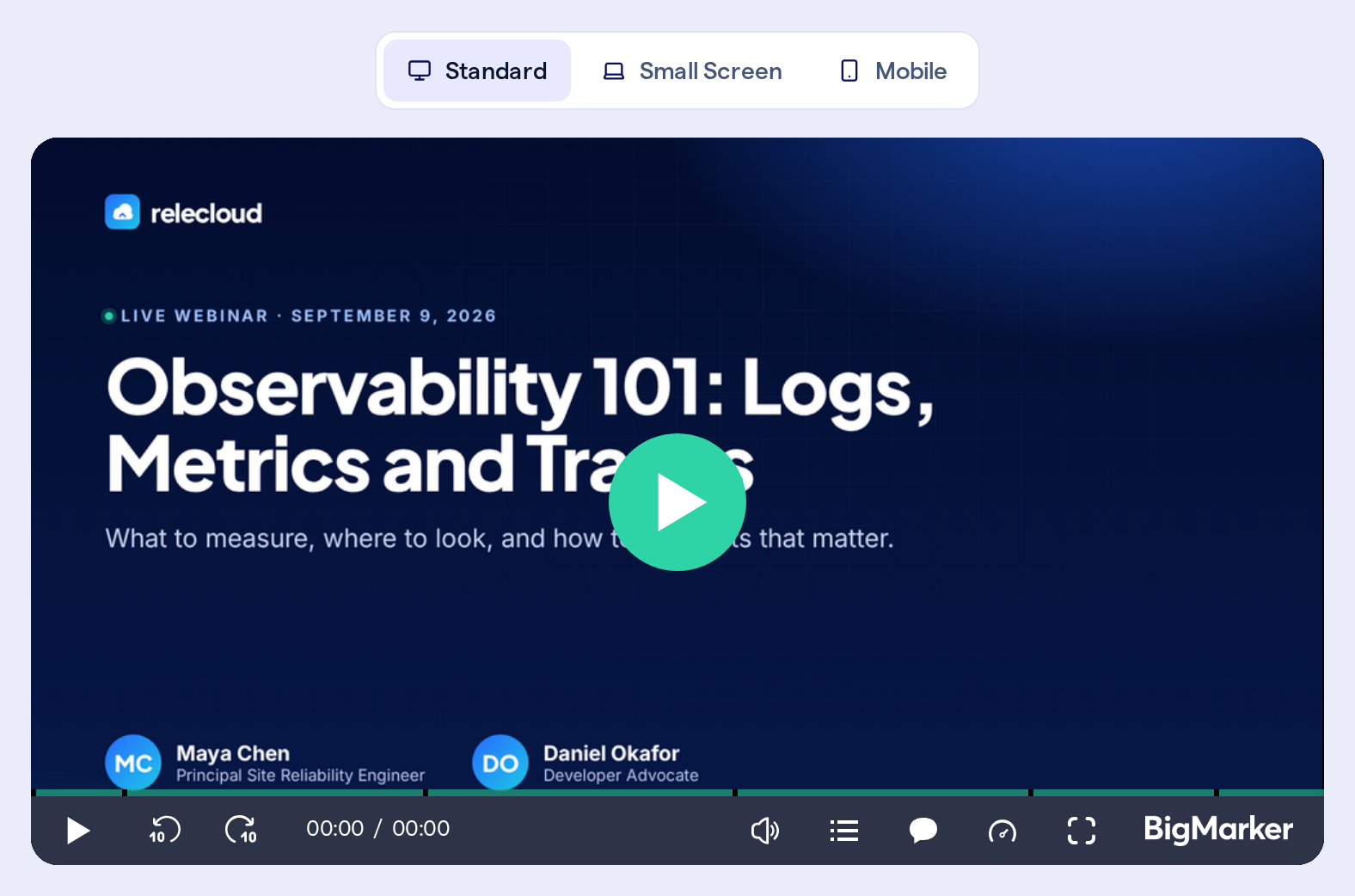Viewport: 1355px width, 896px height.
Task: Click the 00:00 / 00:00 time display
Action: coord(378,829)
